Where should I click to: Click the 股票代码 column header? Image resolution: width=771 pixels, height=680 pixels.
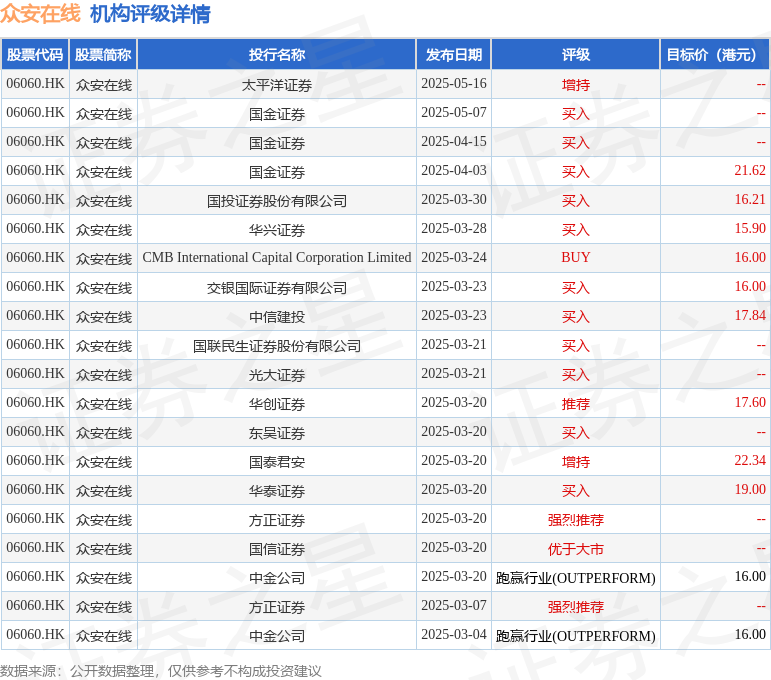[35, 55]
